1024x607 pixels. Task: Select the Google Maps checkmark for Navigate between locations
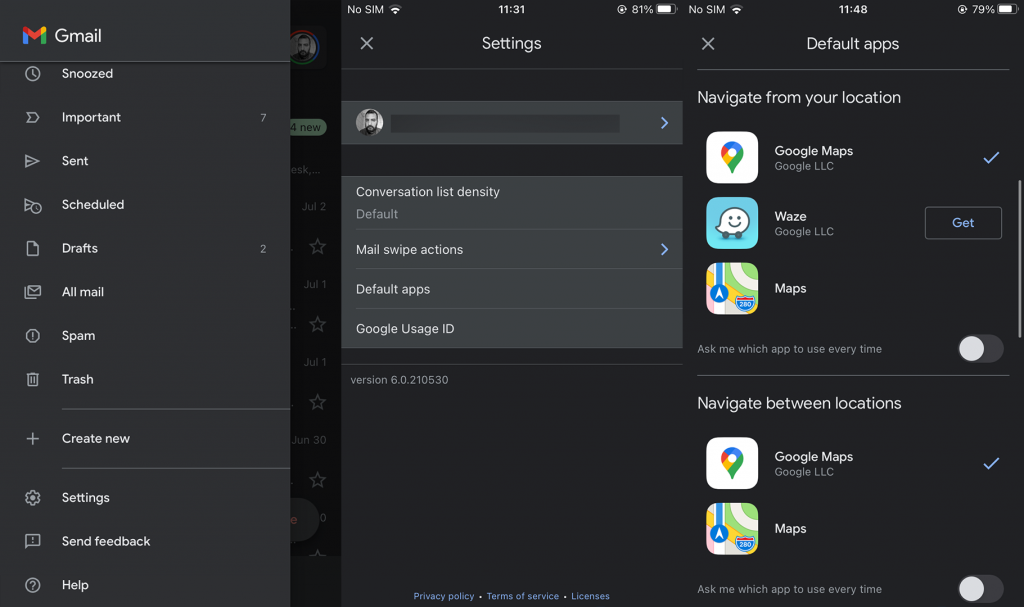tap(991, 463)
